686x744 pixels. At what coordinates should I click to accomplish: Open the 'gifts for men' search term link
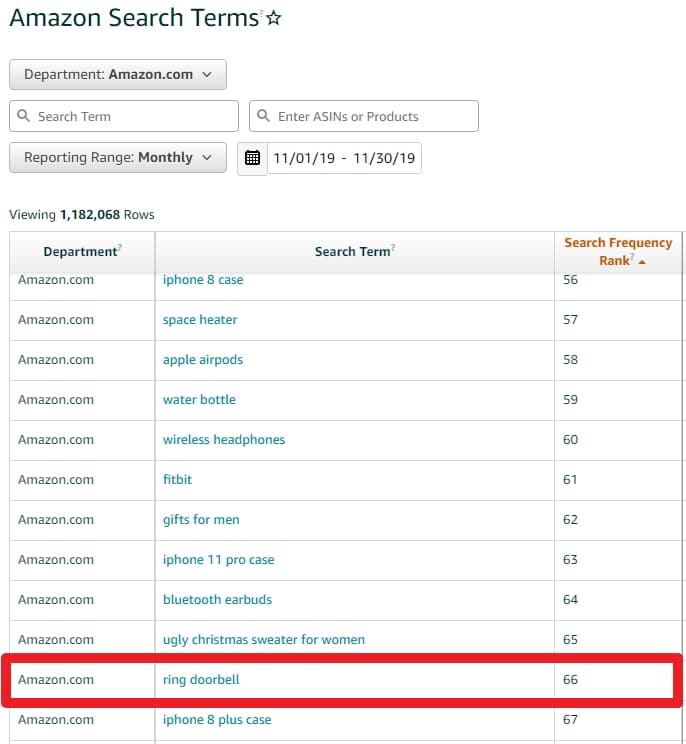201,520
